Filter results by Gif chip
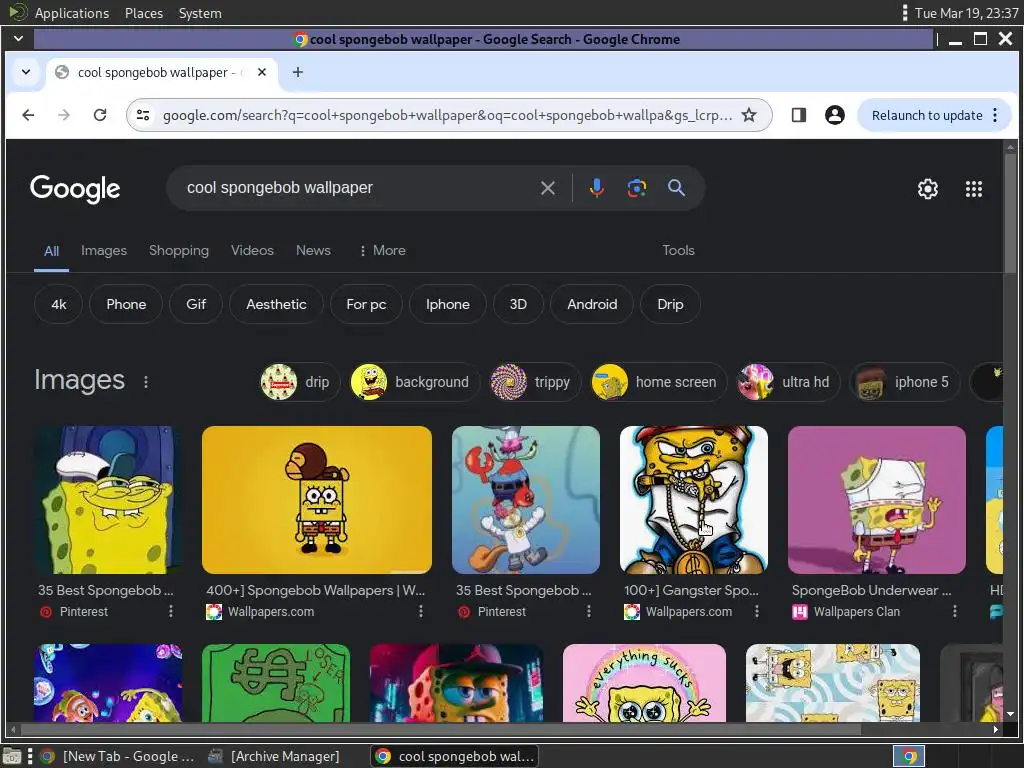Screen dimensions: 1024x768 (x=196, y=304)
